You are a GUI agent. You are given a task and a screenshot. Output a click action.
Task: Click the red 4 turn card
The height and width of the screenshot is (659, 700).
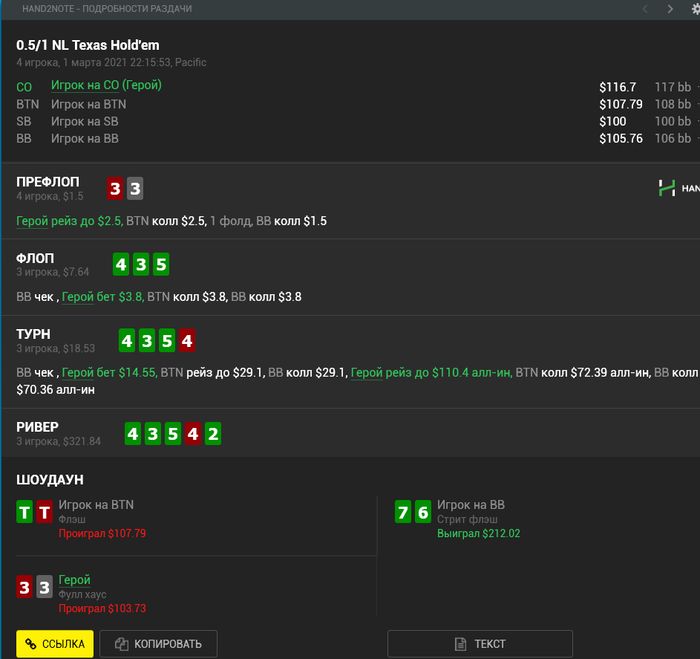(x=187, y=341)
